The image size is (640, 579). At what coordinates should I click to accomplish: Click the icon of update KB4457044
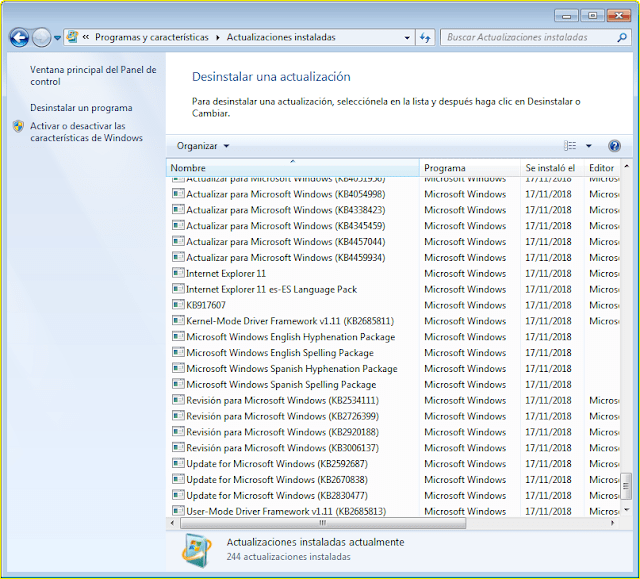(178, 241)
